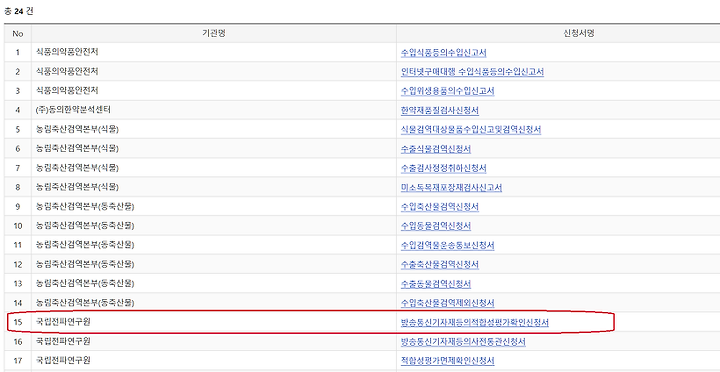Select 식품의약품안전처 in row 3
Viewport: 720px width, 372px height.
tap(67, 90)
